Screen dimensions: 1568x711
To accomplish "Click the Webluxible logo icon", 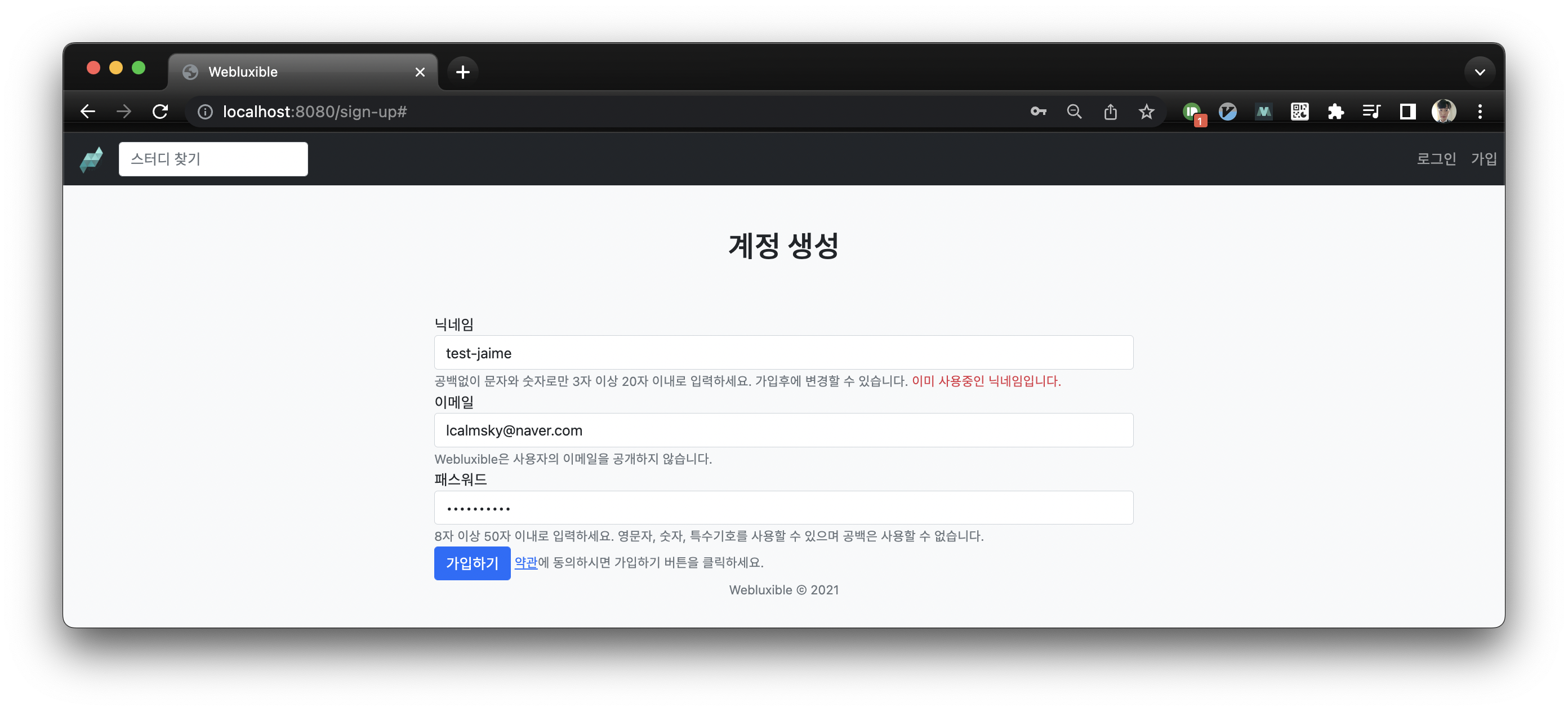I will pos(91,159).
